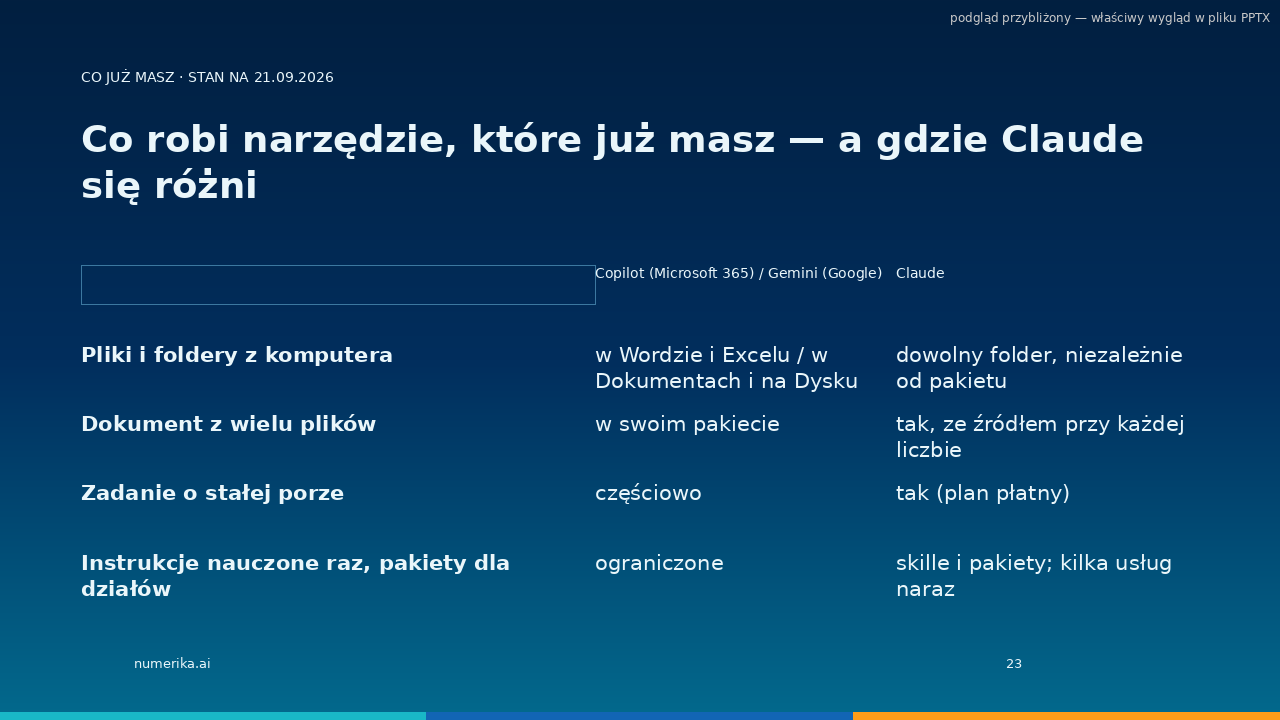Select the column header 'Copilot (Microsoft 365) / Gemini (Google)'
Viewport: 1280px width, 720px height.
pyautogui.click(x=738, y=273)
